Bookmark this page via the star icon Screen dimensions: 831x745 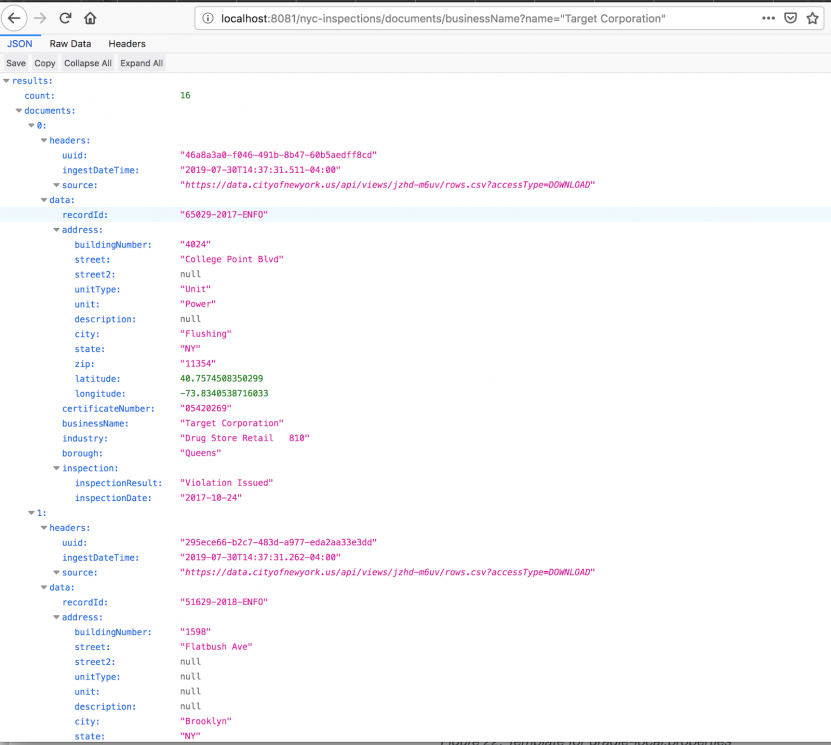tap(813, 17)
